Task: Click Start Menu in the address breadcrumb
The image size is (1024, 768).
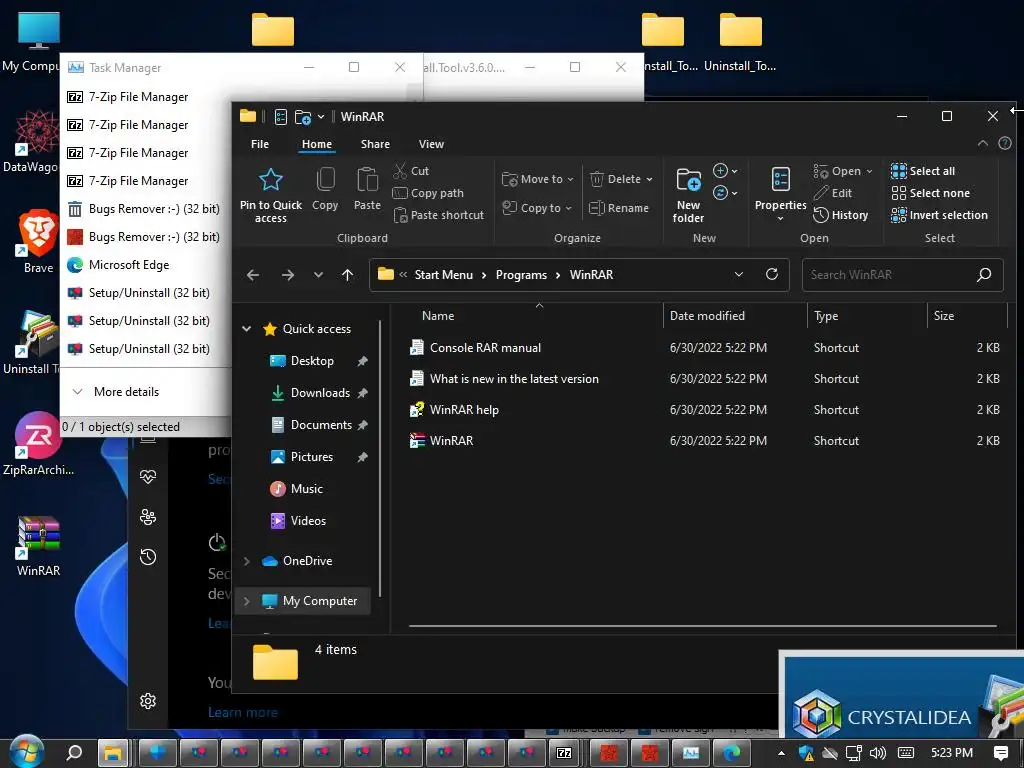Action: point(443,275)
